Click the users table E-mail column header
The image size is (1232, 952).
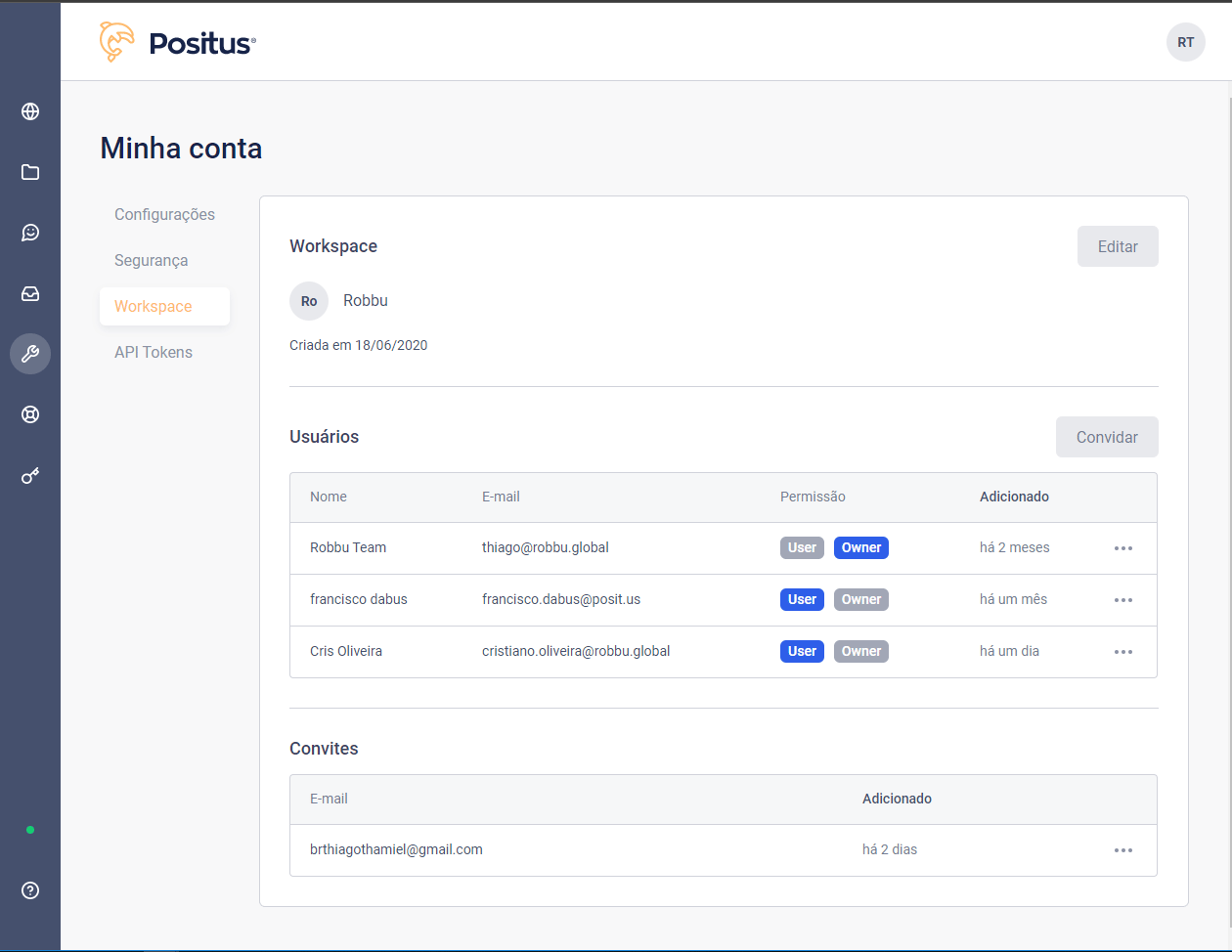501,497
